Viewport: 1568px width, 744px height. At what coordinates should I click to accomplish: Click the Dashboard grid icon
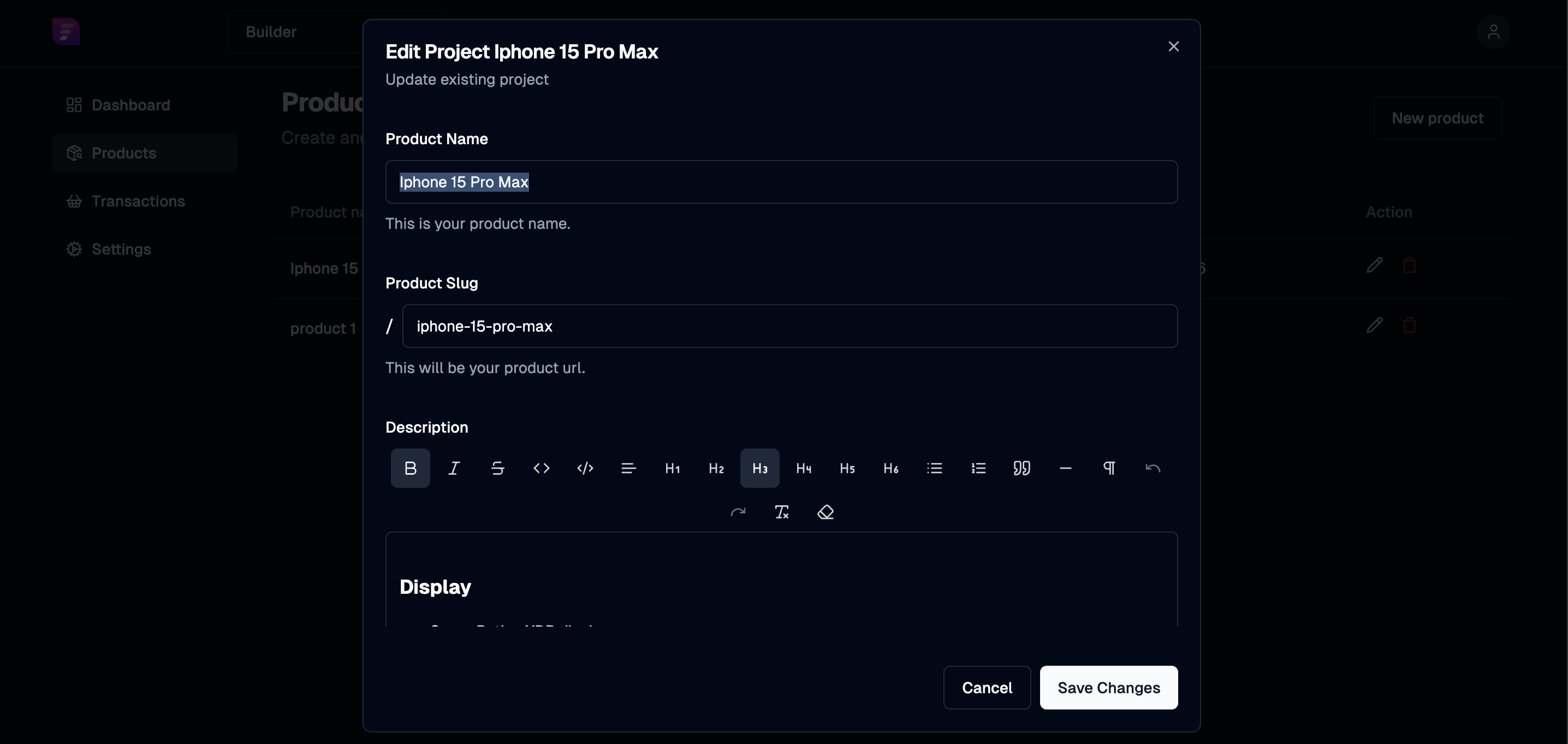(74, 105)
